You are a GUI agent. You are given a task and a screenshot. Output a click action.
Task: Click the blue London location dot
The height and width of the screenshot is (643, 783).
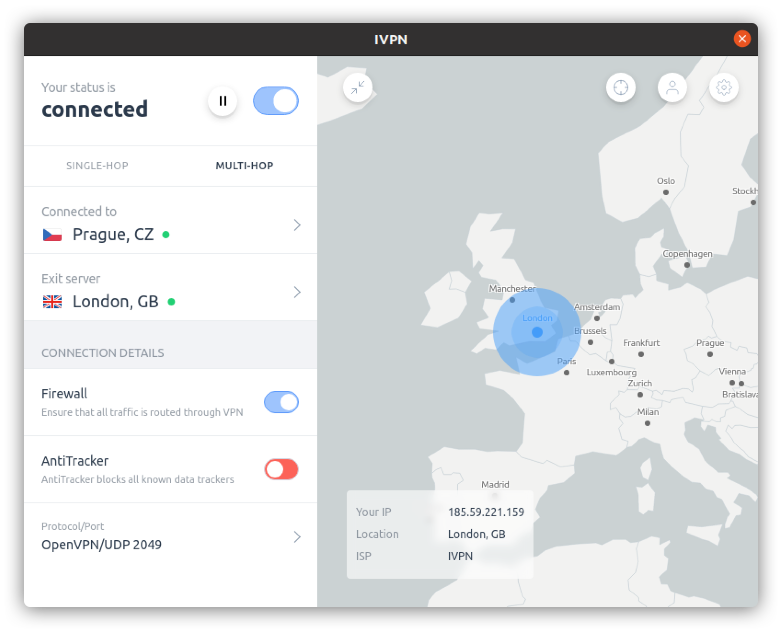(x=537, y=332)
